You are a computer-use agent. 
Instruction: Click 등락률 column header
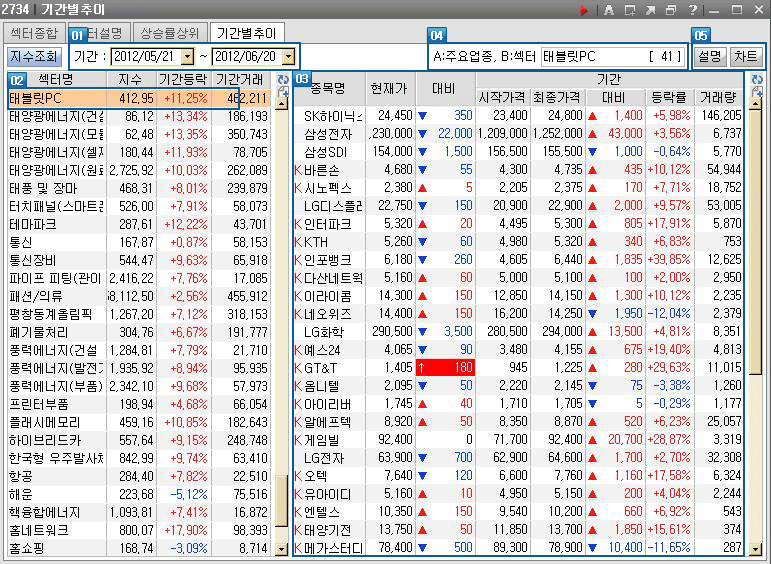(x=668, y=97)
